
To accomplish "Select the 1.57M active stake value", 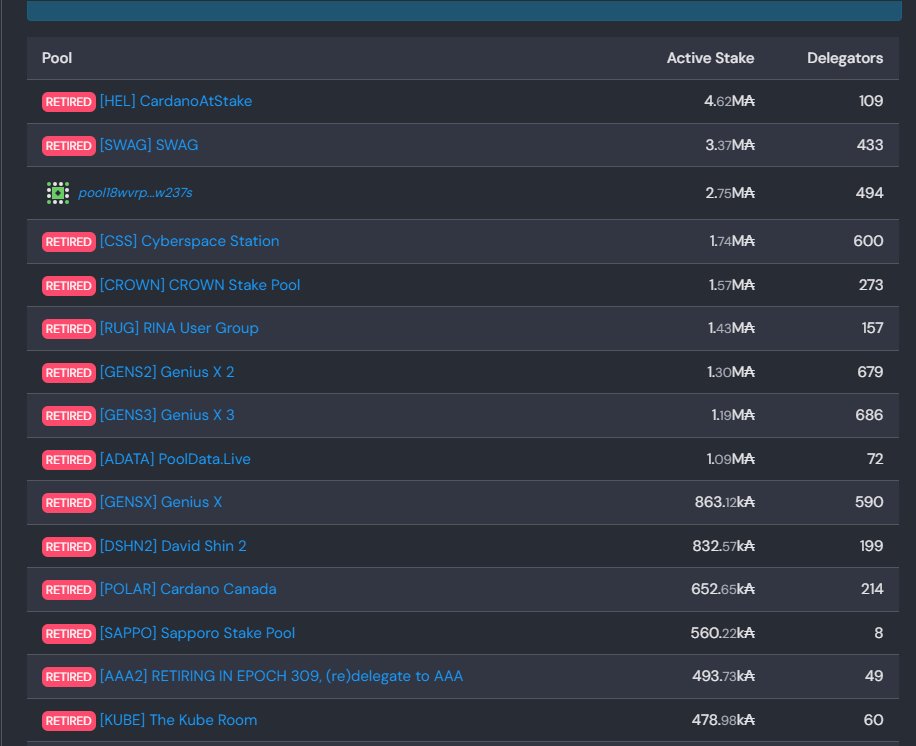I will [731, 284].
